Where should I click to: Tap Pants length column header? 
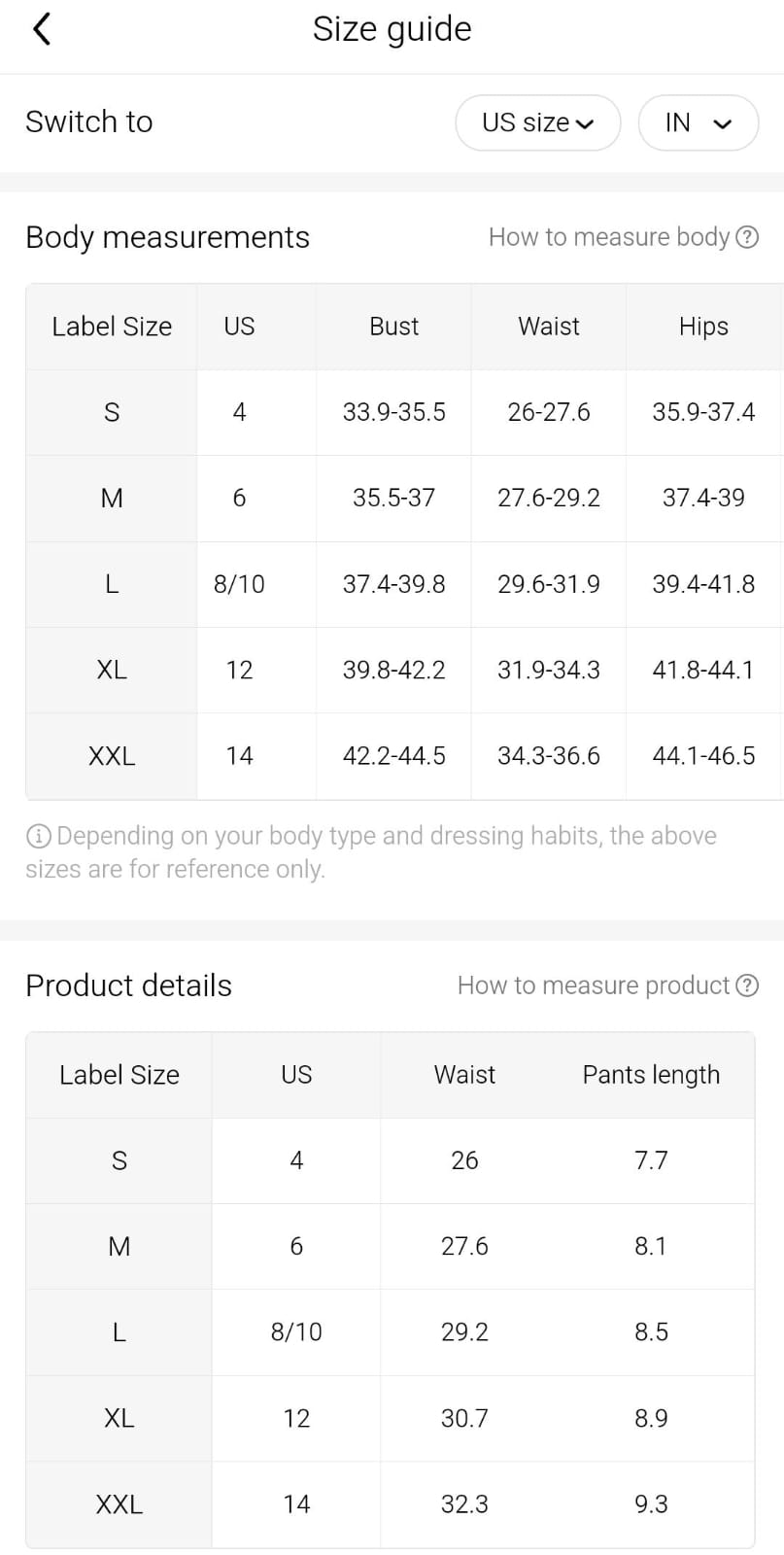click(651, 1075)
